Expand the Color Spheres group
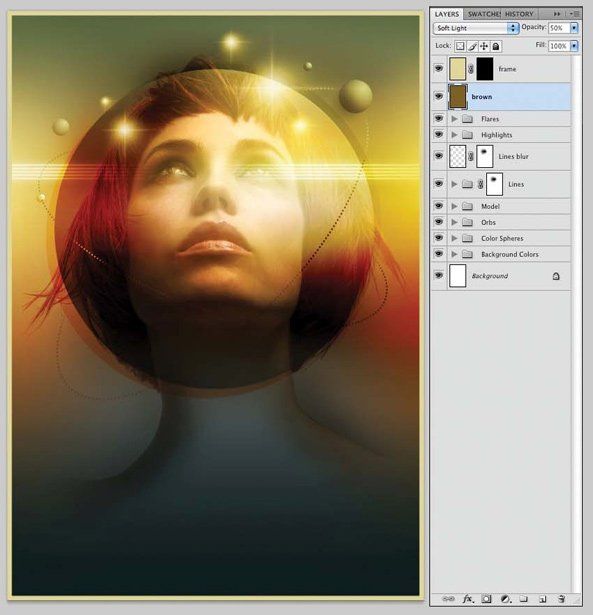 point(454,238)
